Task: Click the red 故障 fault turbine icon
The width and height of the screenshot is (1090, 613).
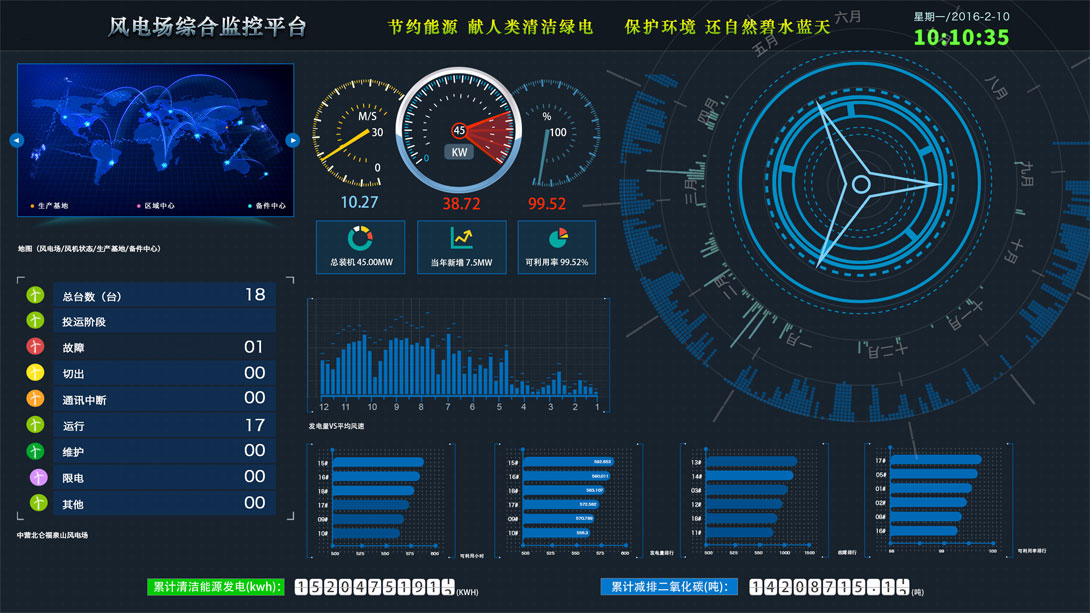Action: (x=36, y=347)
